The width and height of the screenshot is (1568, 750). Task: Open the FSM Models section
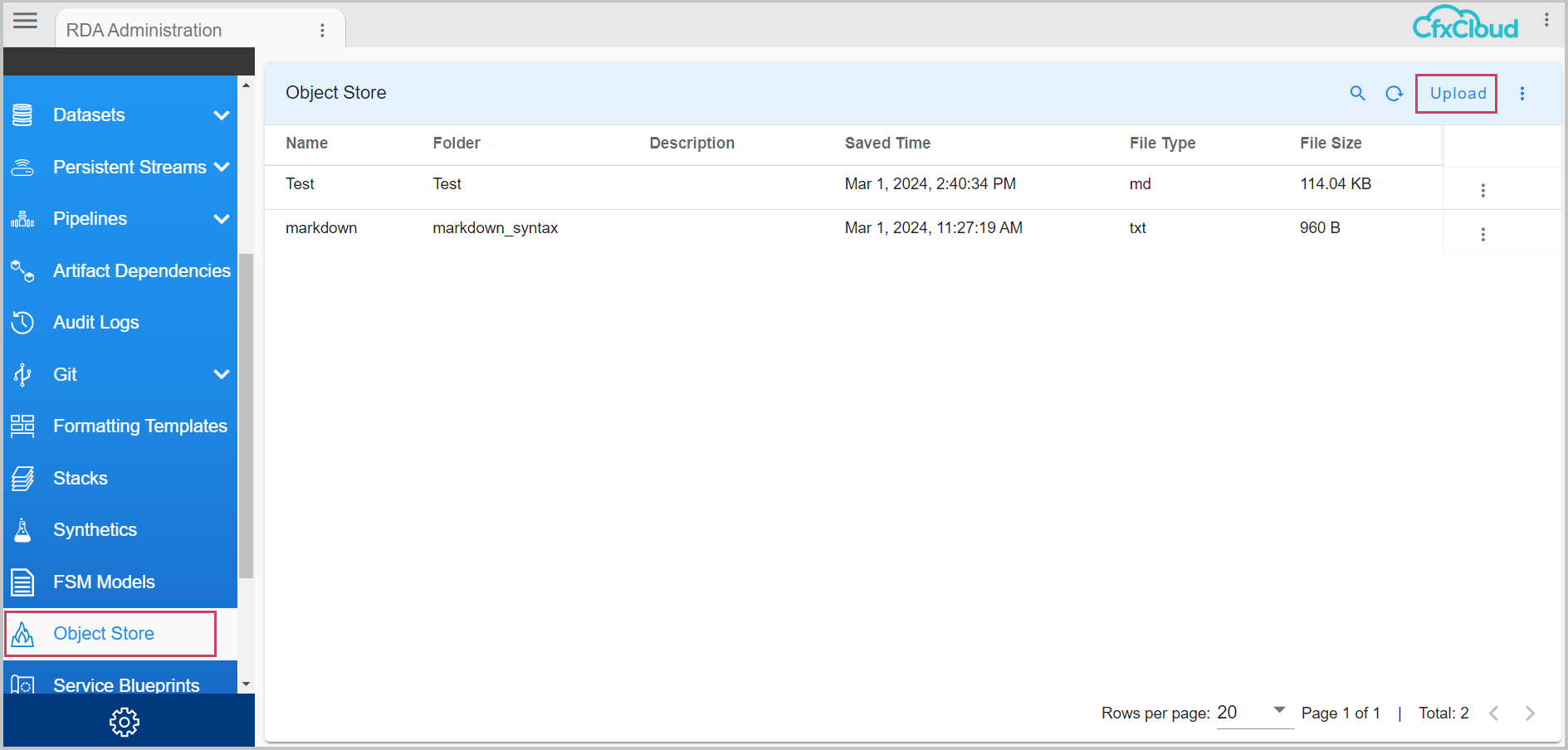[x=103, y=582]
